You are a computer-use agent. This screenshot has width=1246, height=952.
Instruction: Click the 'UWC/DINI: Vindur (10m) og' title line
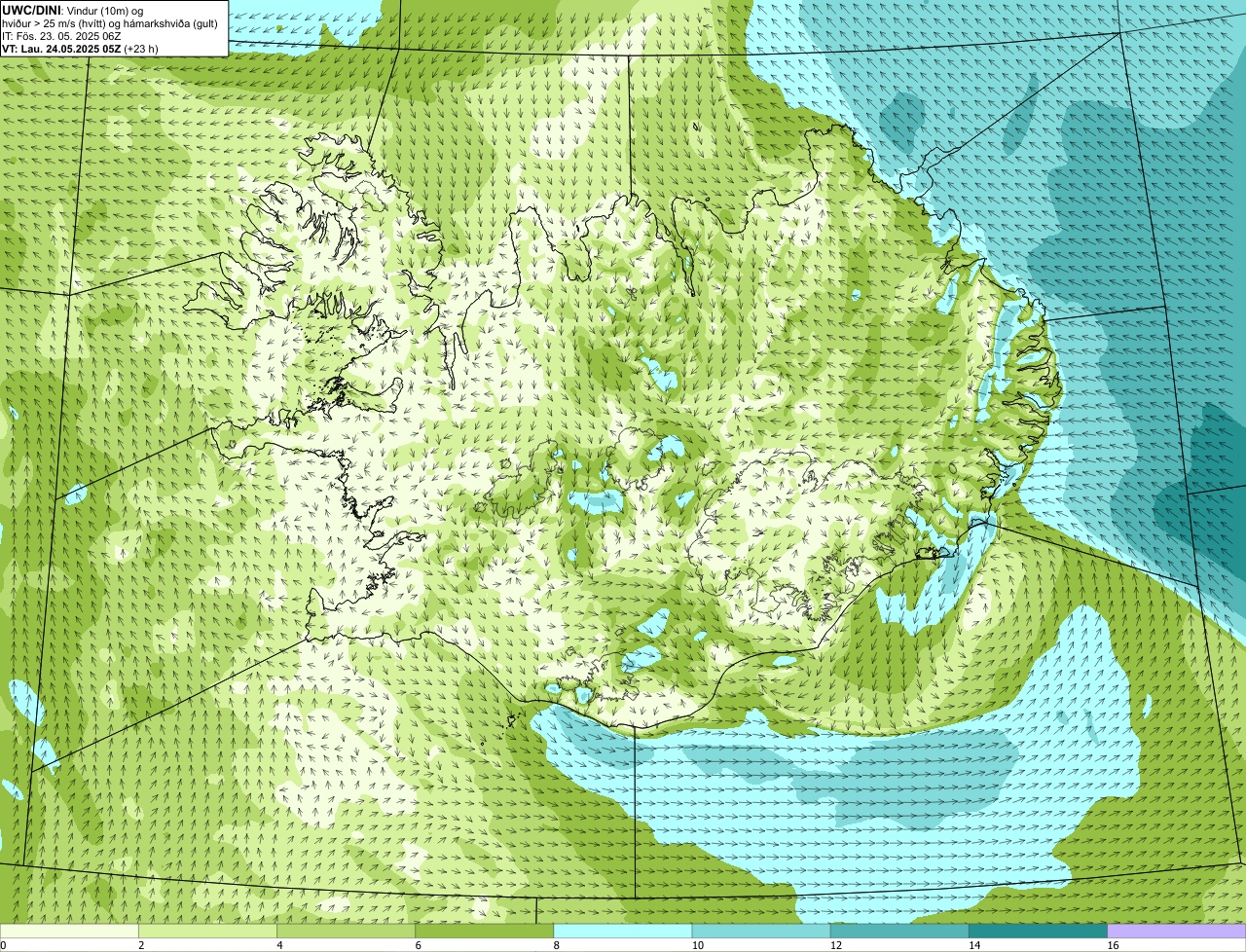pos(72,10)
